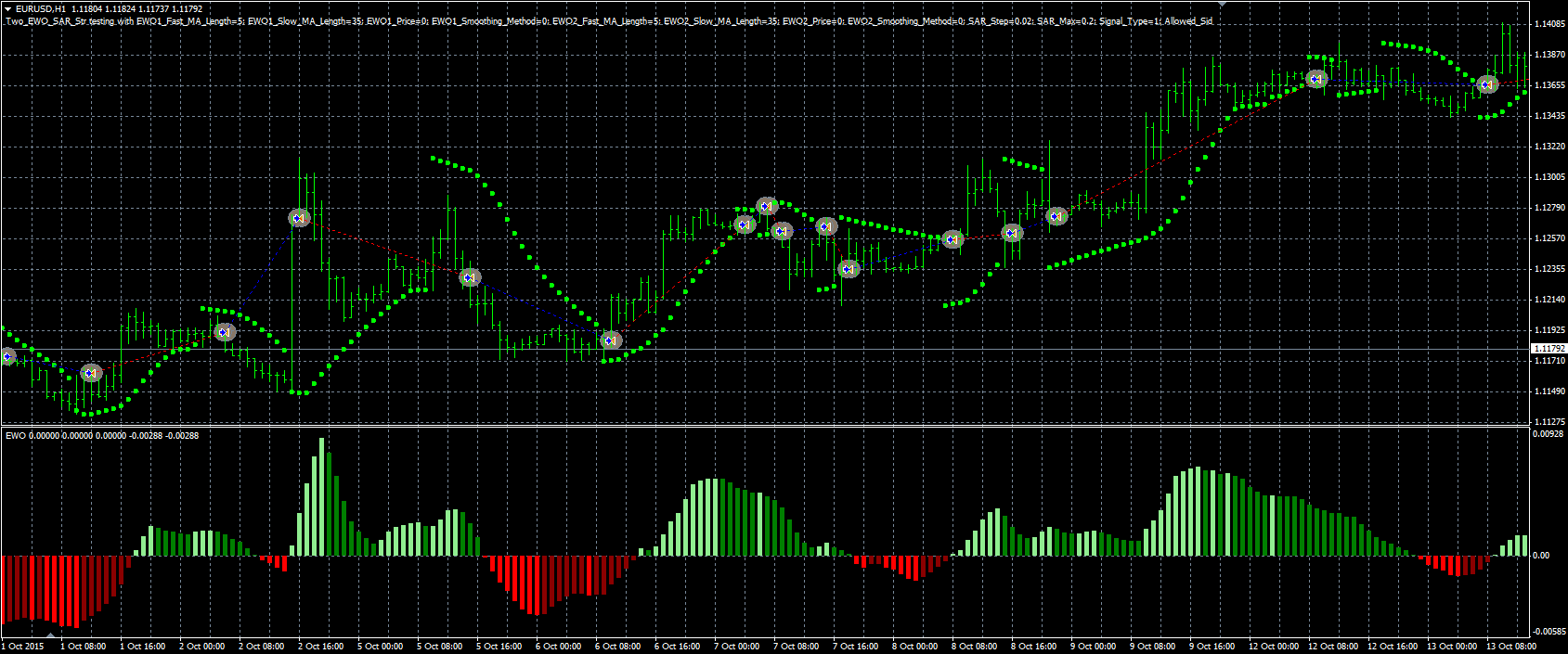
Task: Click the 0.00 level on EWO scale
Action: 1542,556
